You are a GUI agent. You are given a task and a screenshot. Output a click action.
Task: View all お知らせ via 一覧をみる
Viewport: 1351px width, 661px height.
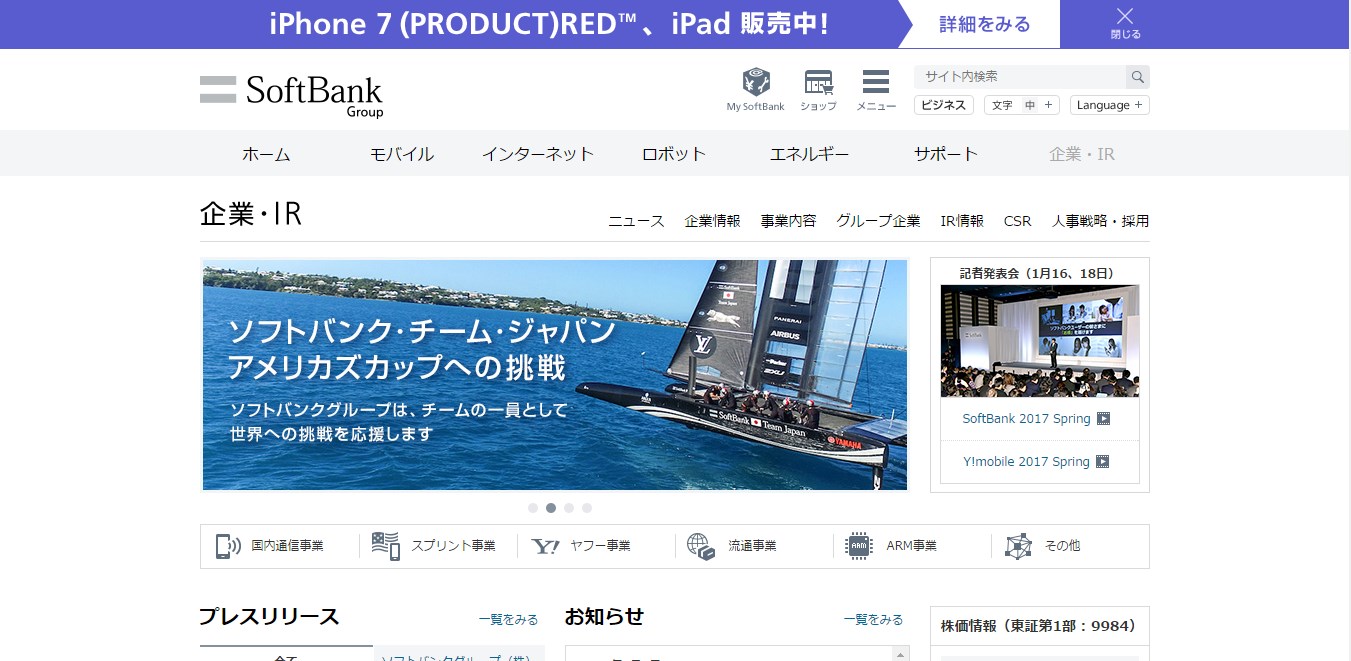point(873,620)
